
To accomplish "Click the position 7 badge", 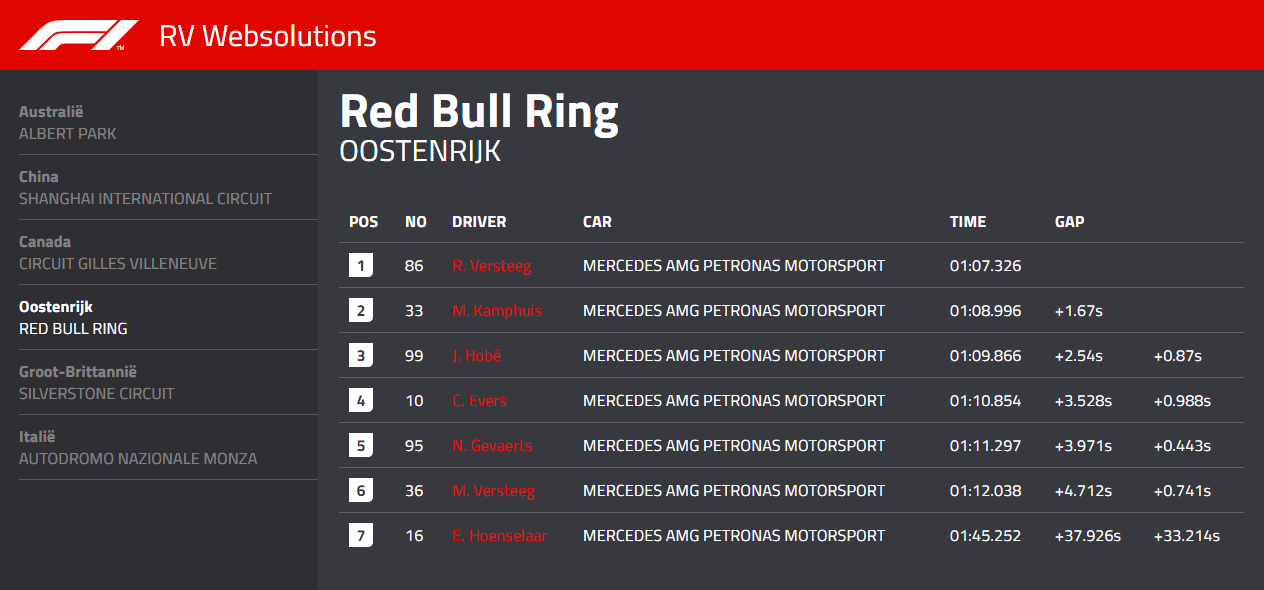I will (361, 536).
